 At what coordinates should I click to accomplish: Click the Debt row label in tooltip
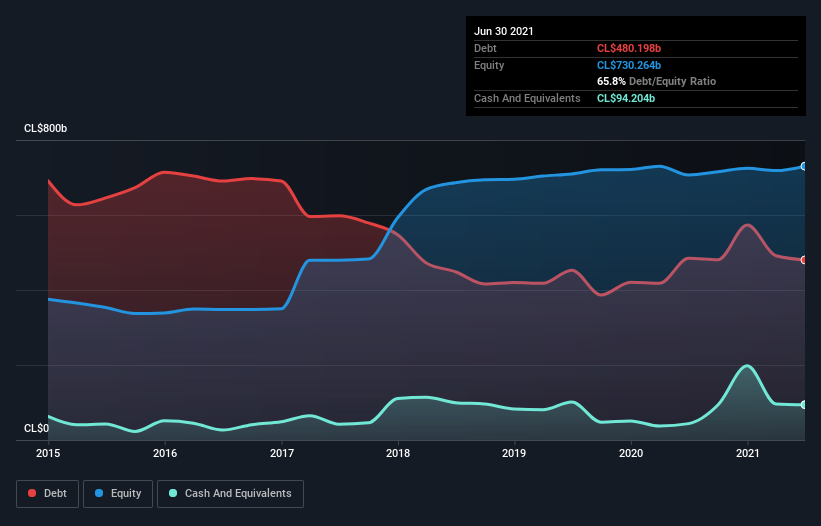485,48
